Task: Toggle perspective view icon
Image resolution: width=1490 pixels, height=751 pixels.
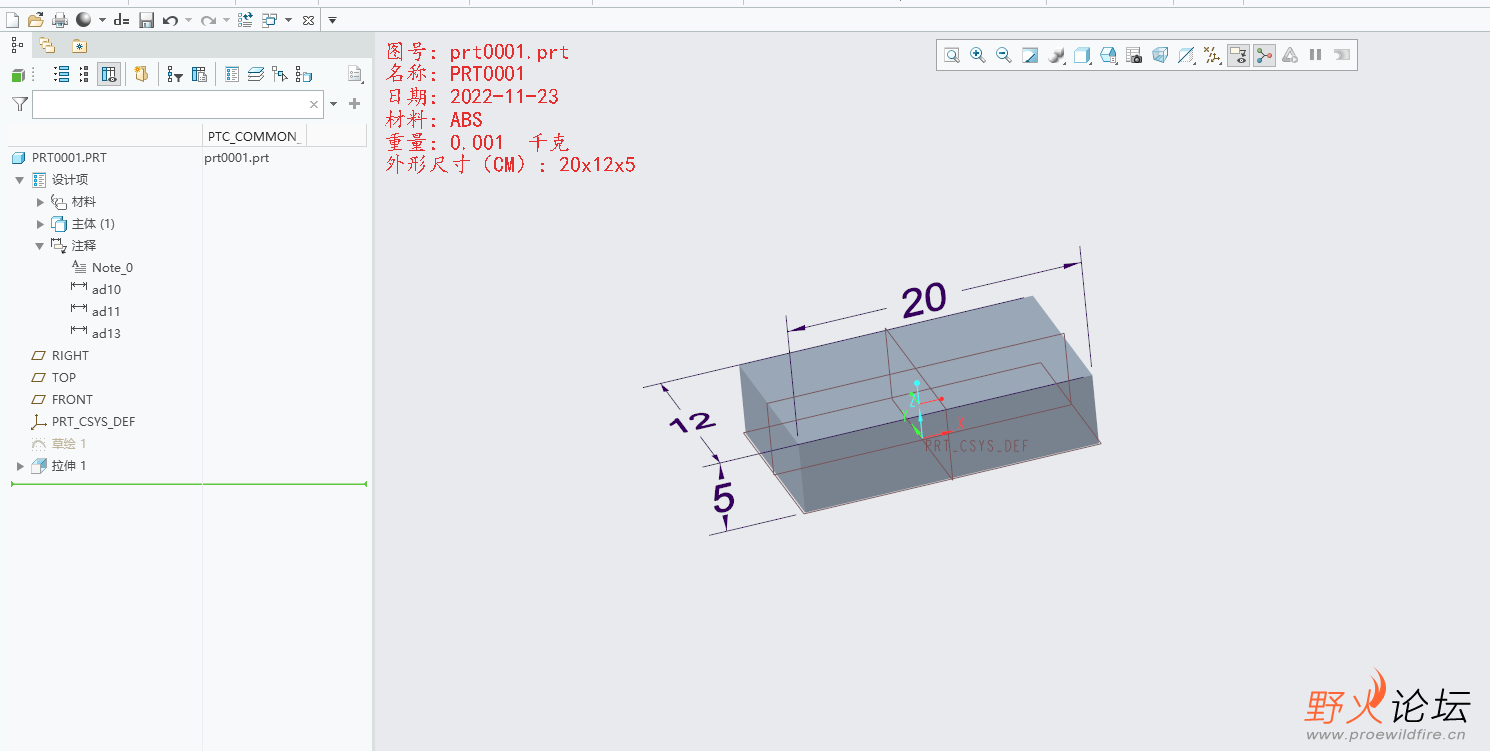Action: coord(1160,55)
